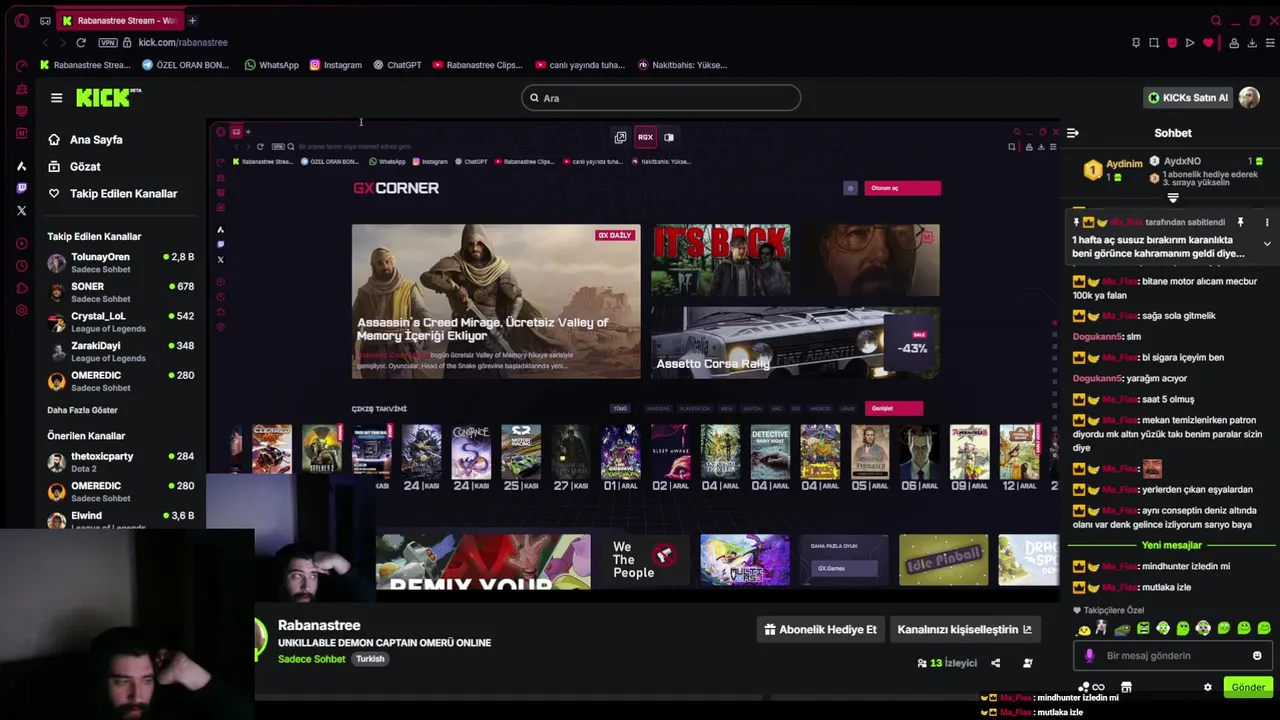Share the stream via share icon
1280x720 pixels.
point(995,663)
